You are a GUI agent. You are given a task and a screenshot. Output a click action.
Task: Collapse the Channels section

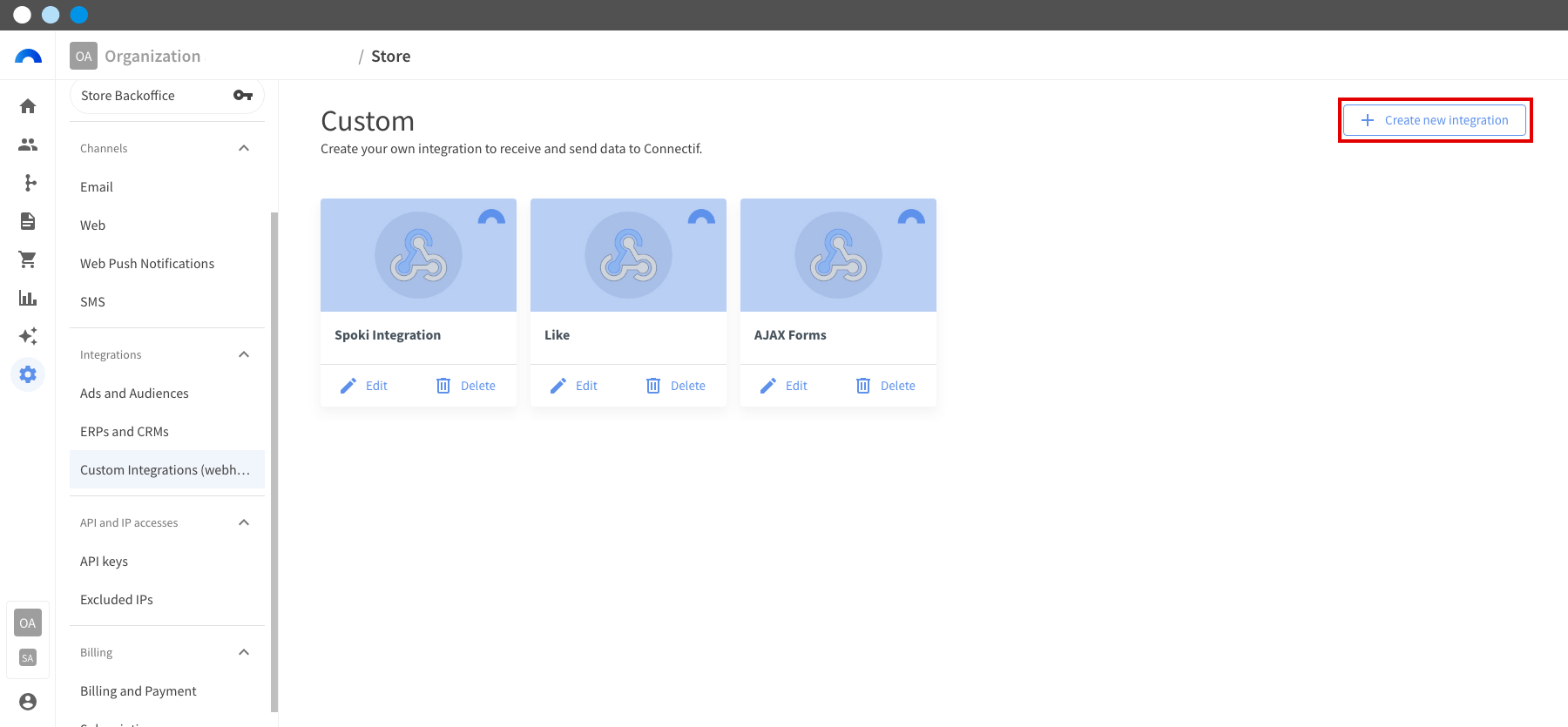tap(244, 148)
